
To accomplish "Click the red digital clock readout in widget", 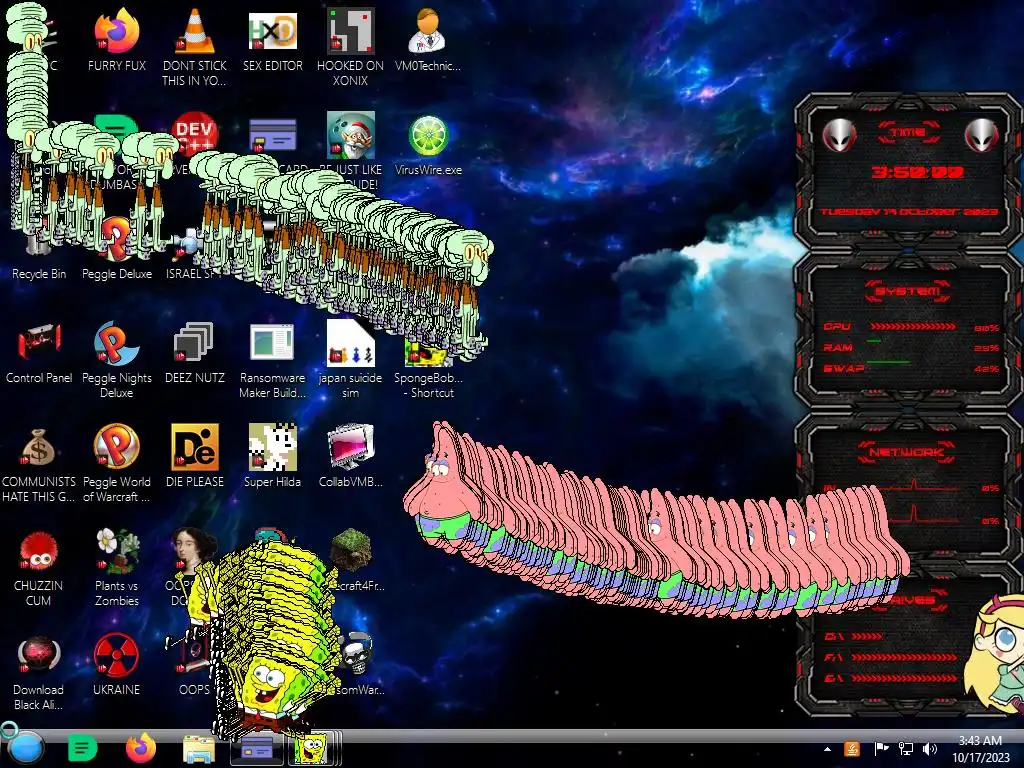I will click(x=918, y=172).
